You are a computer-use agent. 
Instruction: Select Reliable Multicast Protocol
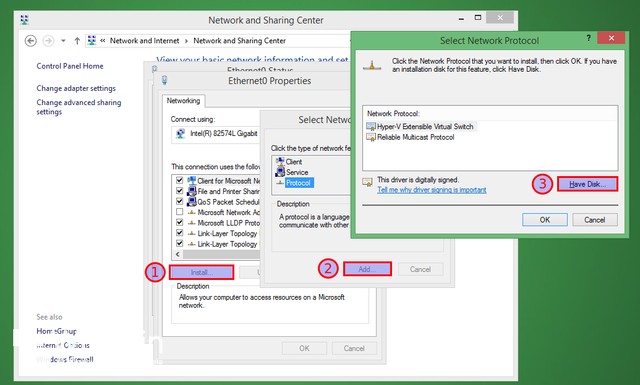pyautogui.click(x=416, y=137)
